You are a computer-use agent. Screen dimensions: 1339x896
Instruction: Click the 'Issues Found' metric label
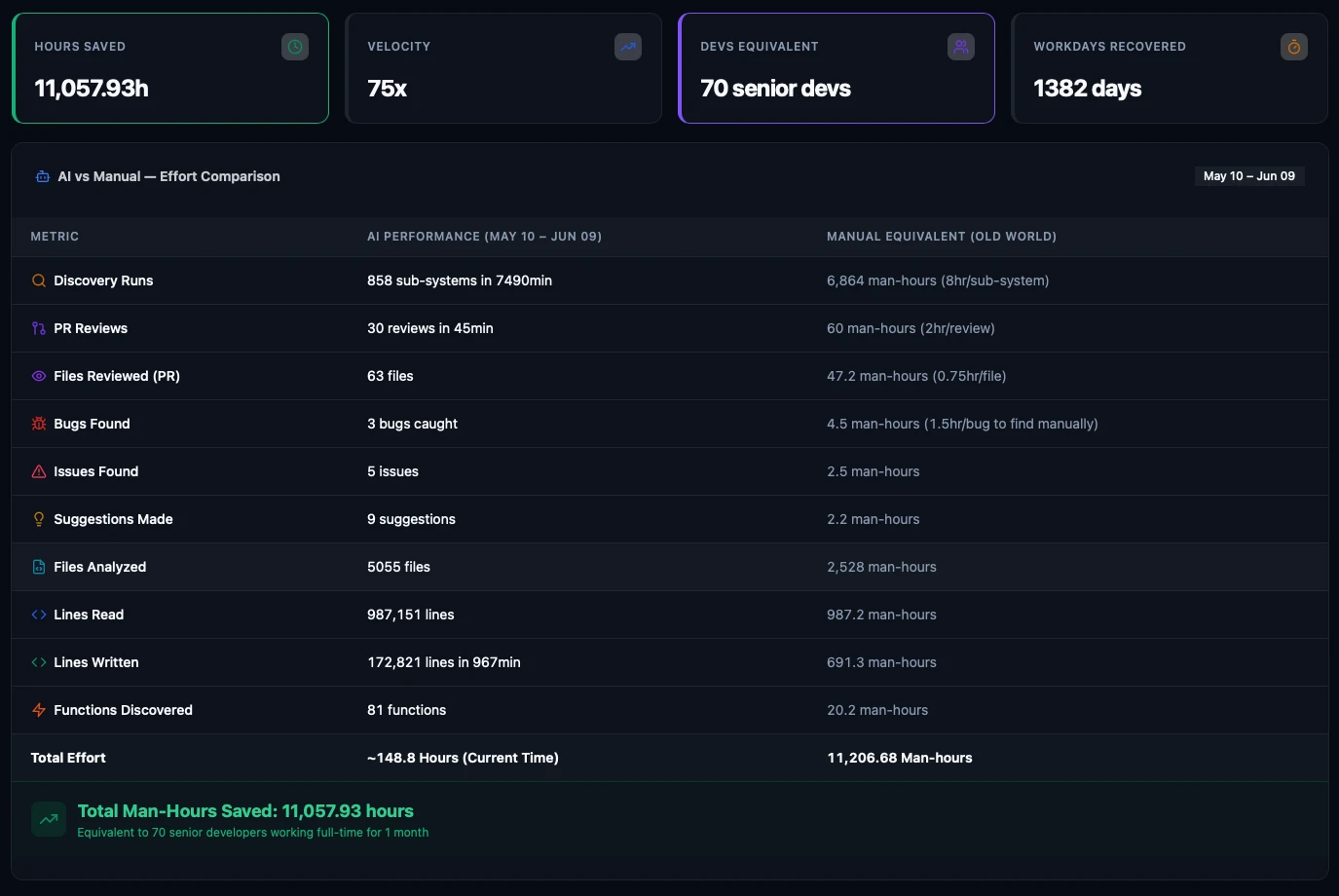pos(96,471)
